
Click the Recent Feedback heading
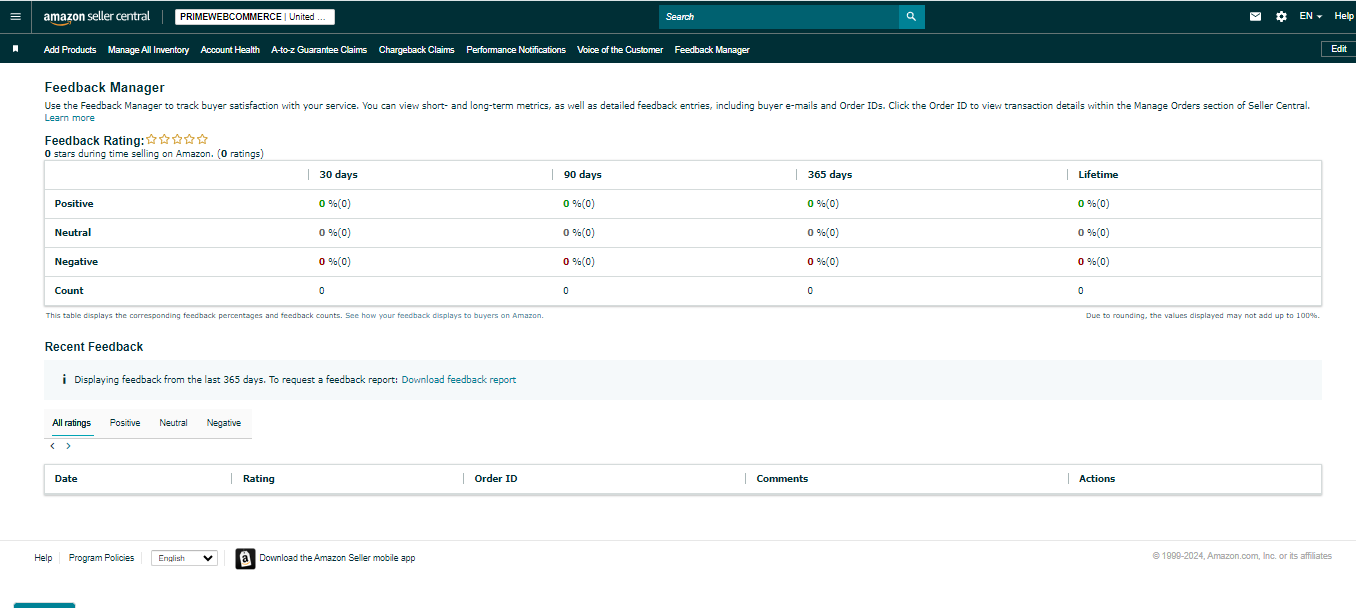click(94, 347)
